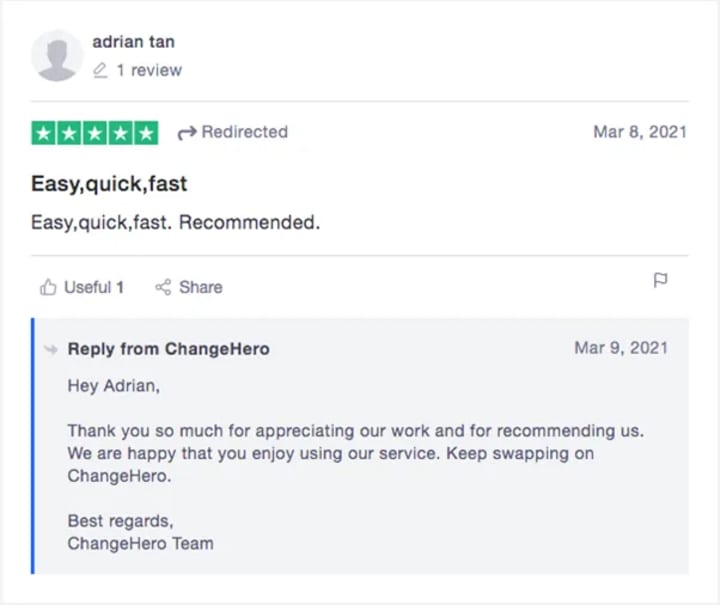
Task: Click the Reply from ChangeHero heading
Action: click(x=168, y=349)
